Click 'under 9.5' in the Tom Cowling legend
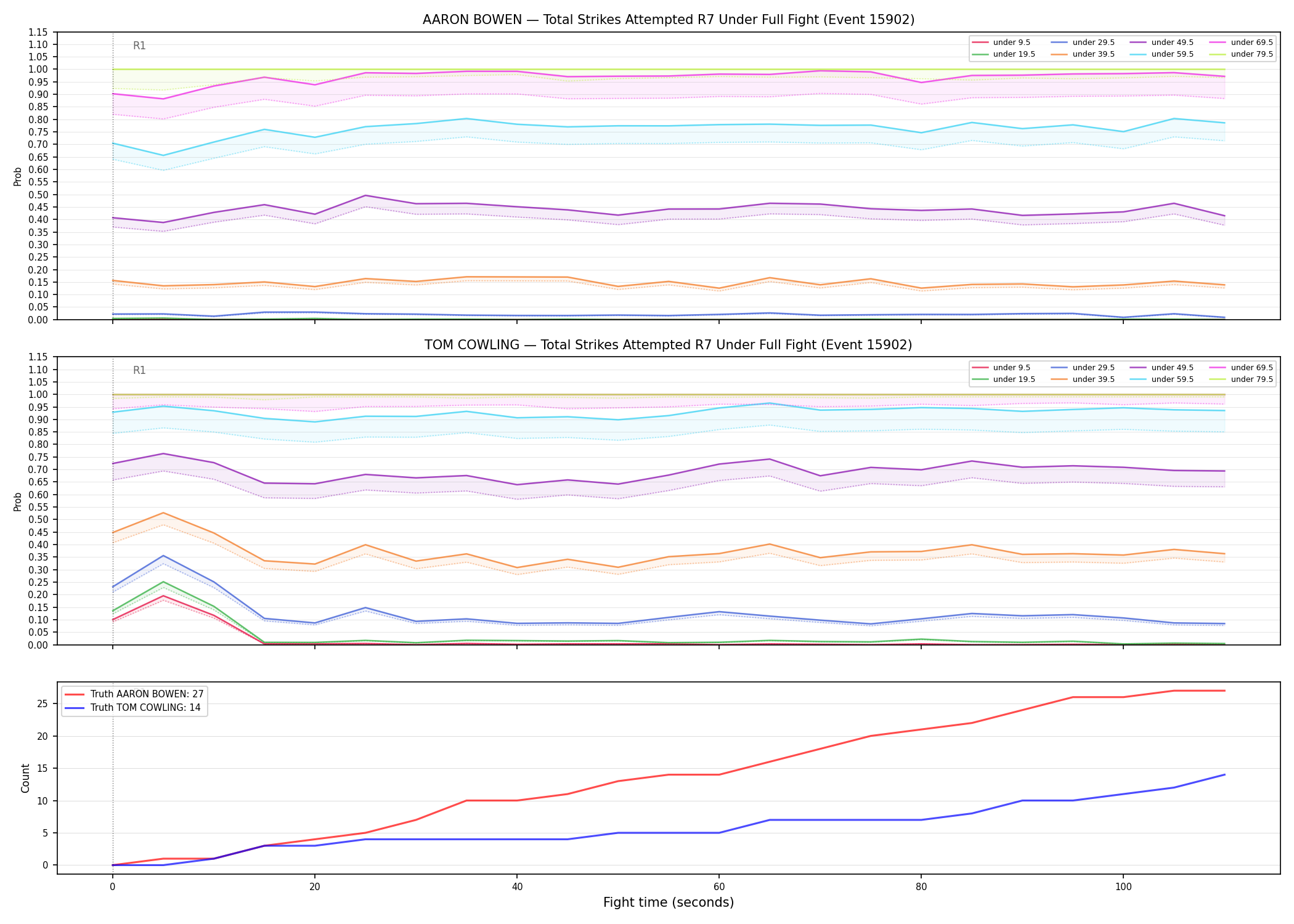The image size is (1294, 924). 1011,368
